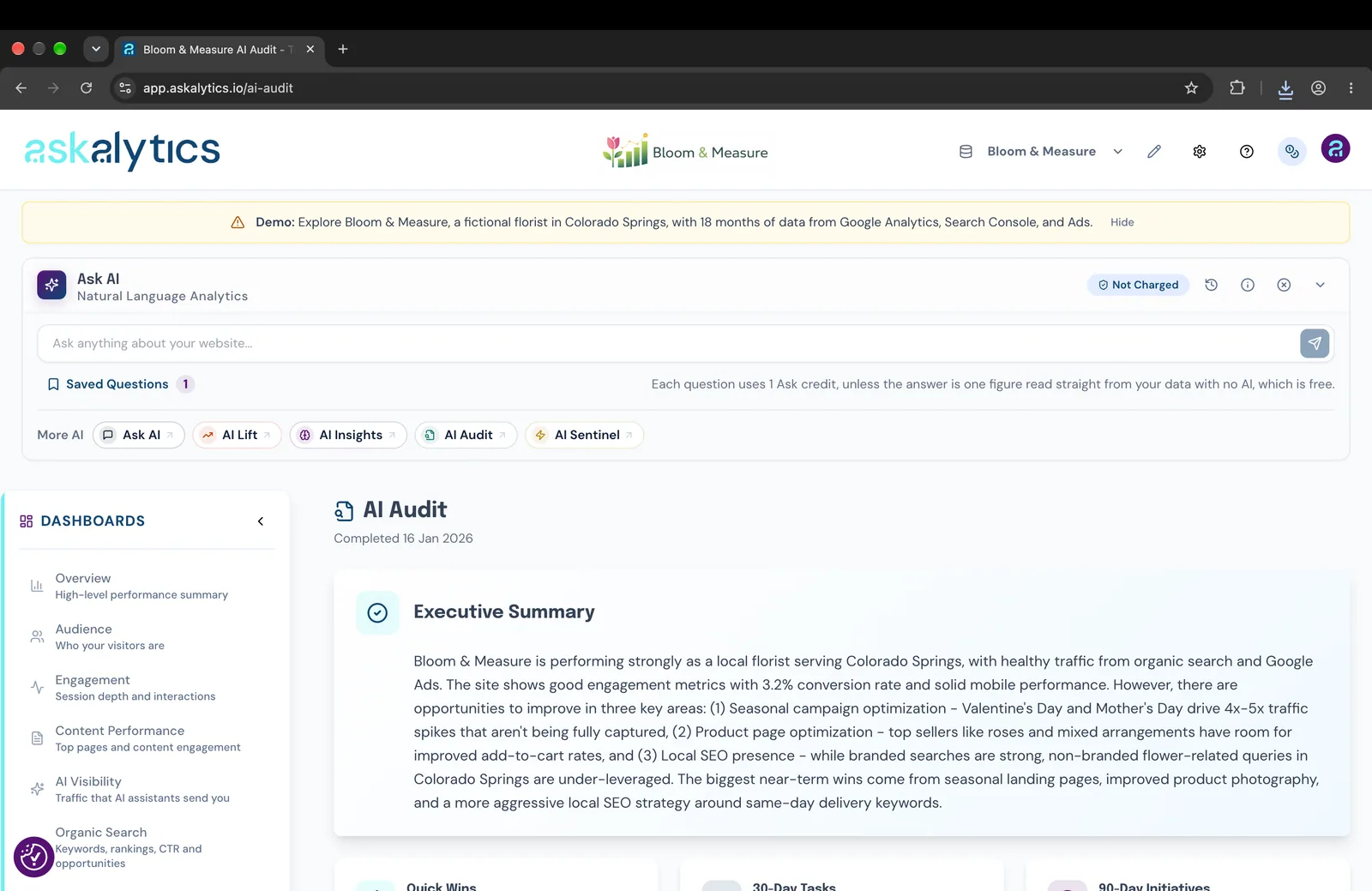Viewport: 1372px width, 891px height.
Task: Open a new browser tab
Action: (343, 49)
